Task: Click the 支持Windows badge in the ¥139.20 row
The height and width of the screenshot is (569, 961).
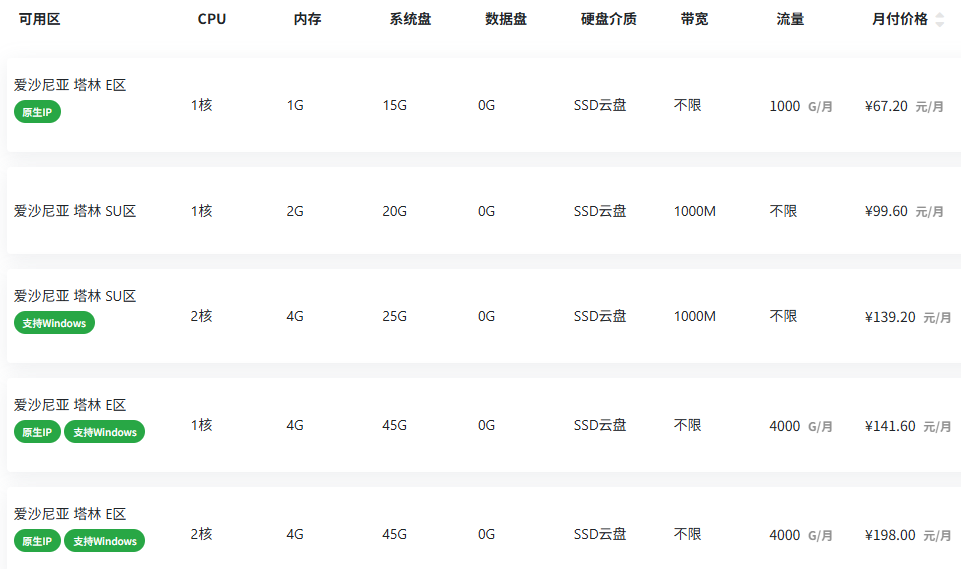Action: click(54, 323)
